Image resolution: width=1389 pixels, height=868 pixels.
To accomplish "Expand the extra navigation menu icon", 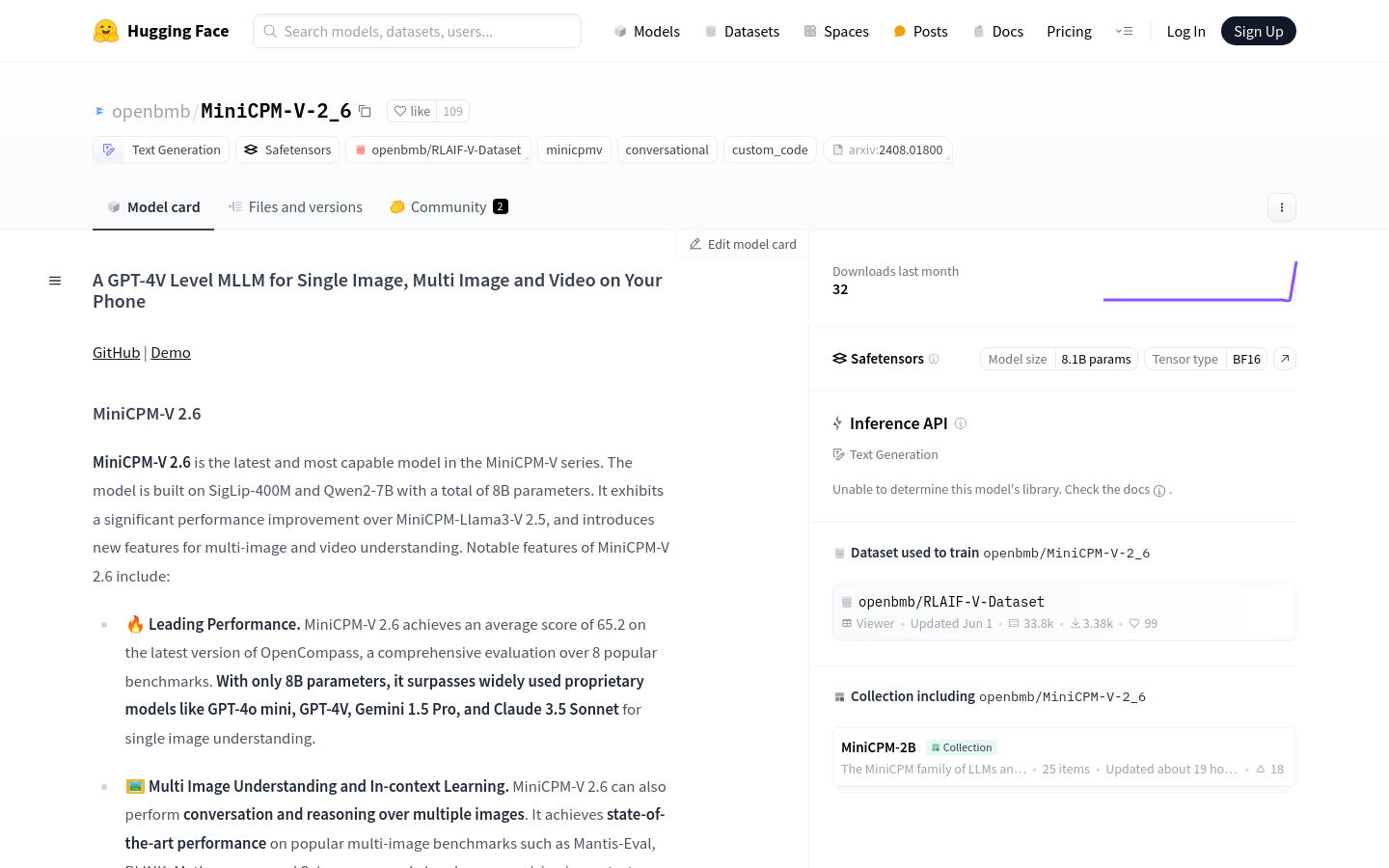I will (1124, 31).
